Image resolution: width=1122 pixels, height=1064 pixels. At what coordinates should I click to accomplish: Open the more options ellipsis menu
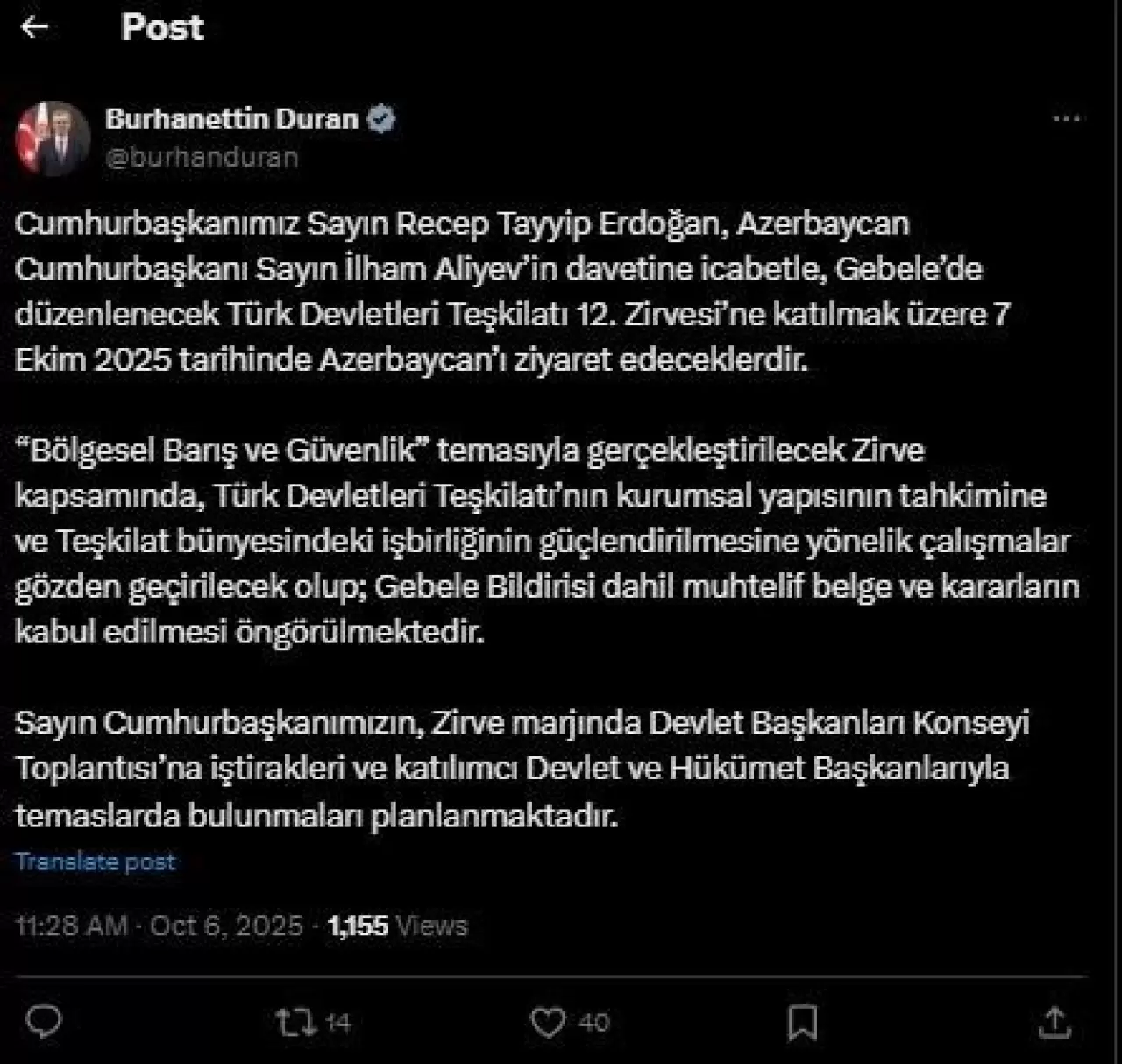[1065, 119]
